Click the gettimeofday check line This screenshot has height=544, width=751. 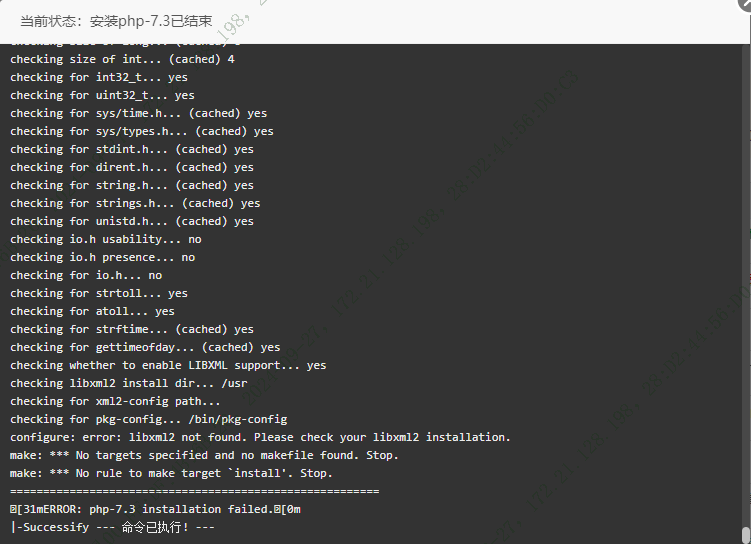click(145, 347)
